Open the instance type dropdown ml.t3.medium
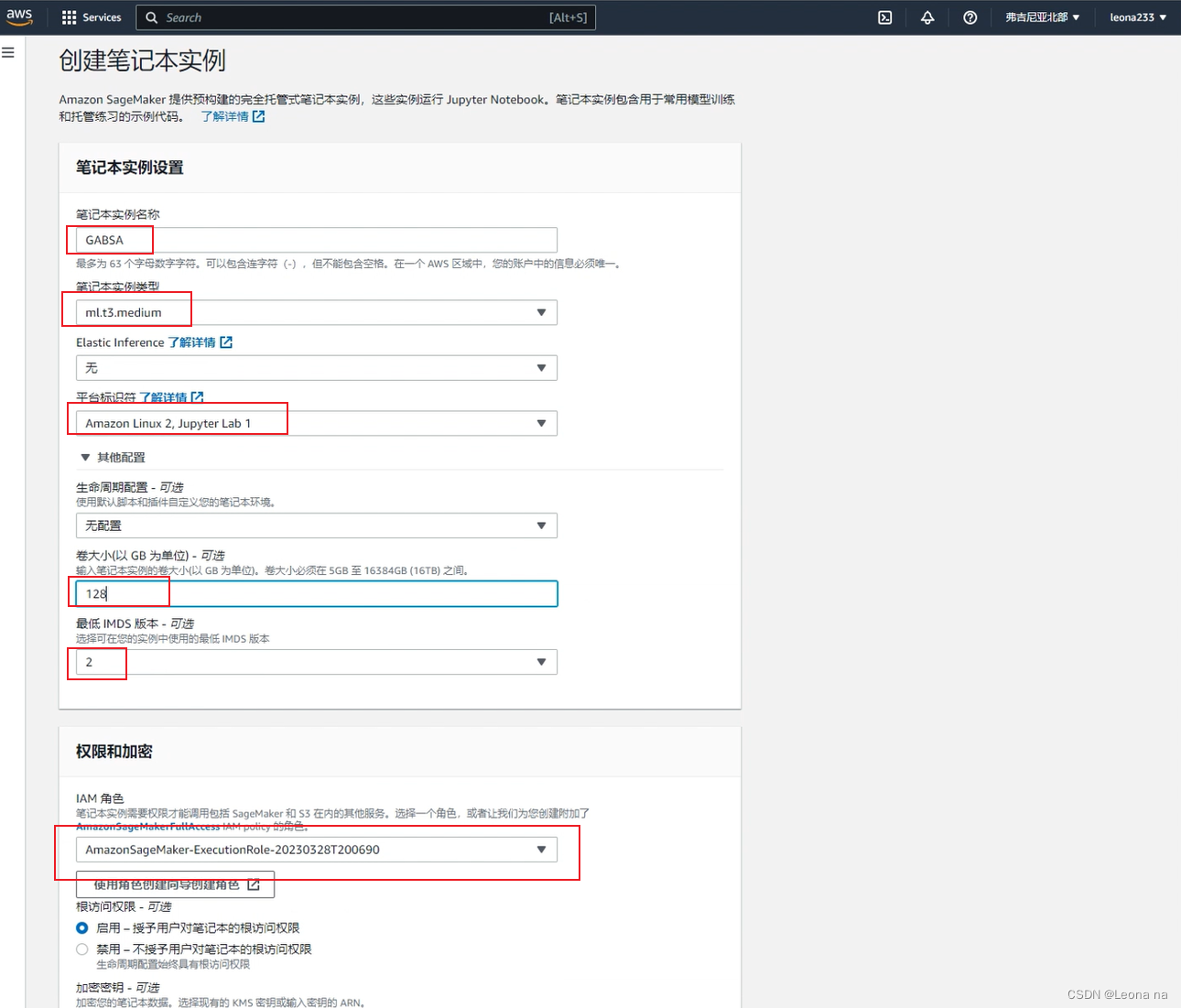 coord(317,312)
